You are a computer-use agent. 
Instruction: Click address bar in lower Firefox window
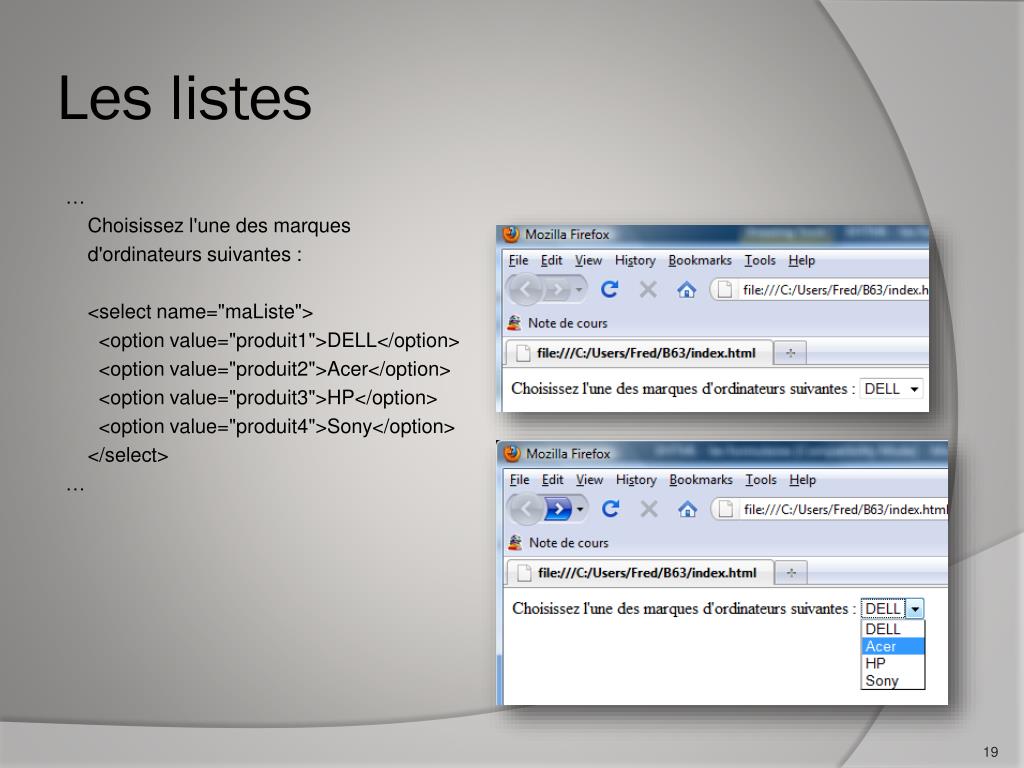(x=829, y=509)
